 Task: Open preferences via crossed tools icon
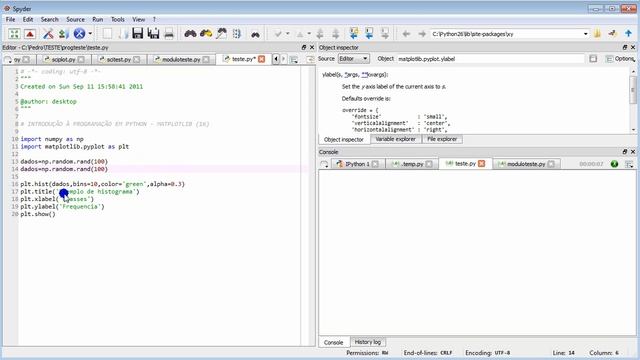48,34
